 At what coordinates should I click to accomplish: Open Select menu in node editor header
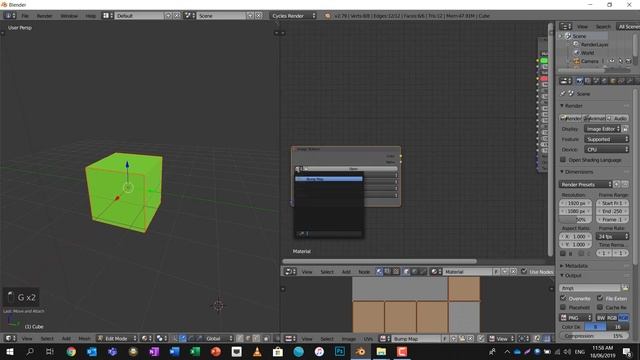coord(327,272)
